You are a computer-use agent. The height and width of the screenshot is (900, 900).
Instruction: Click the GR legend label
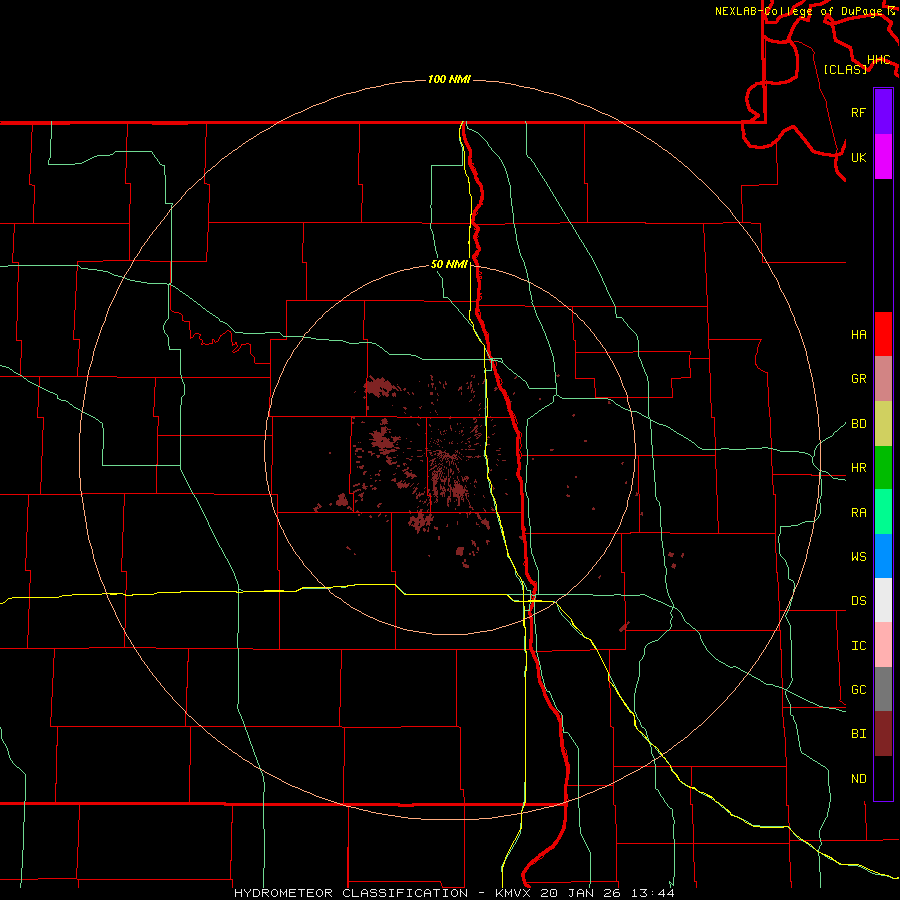pos(858,379)
